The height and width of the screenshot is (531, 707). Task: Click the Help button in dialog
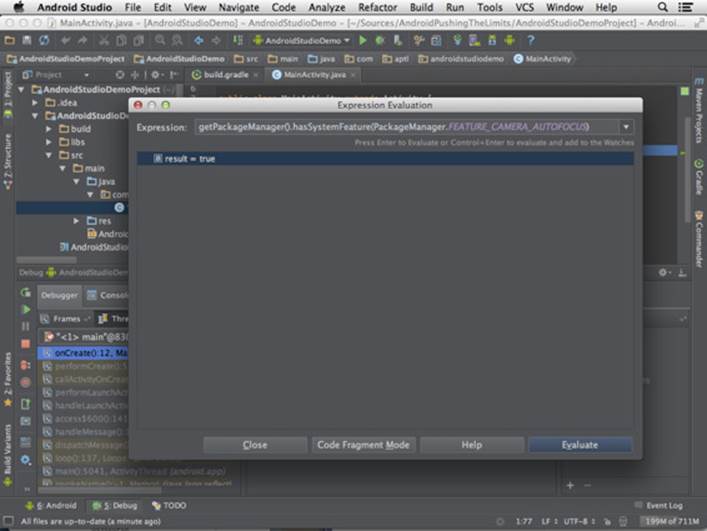(x=472, y=445)
